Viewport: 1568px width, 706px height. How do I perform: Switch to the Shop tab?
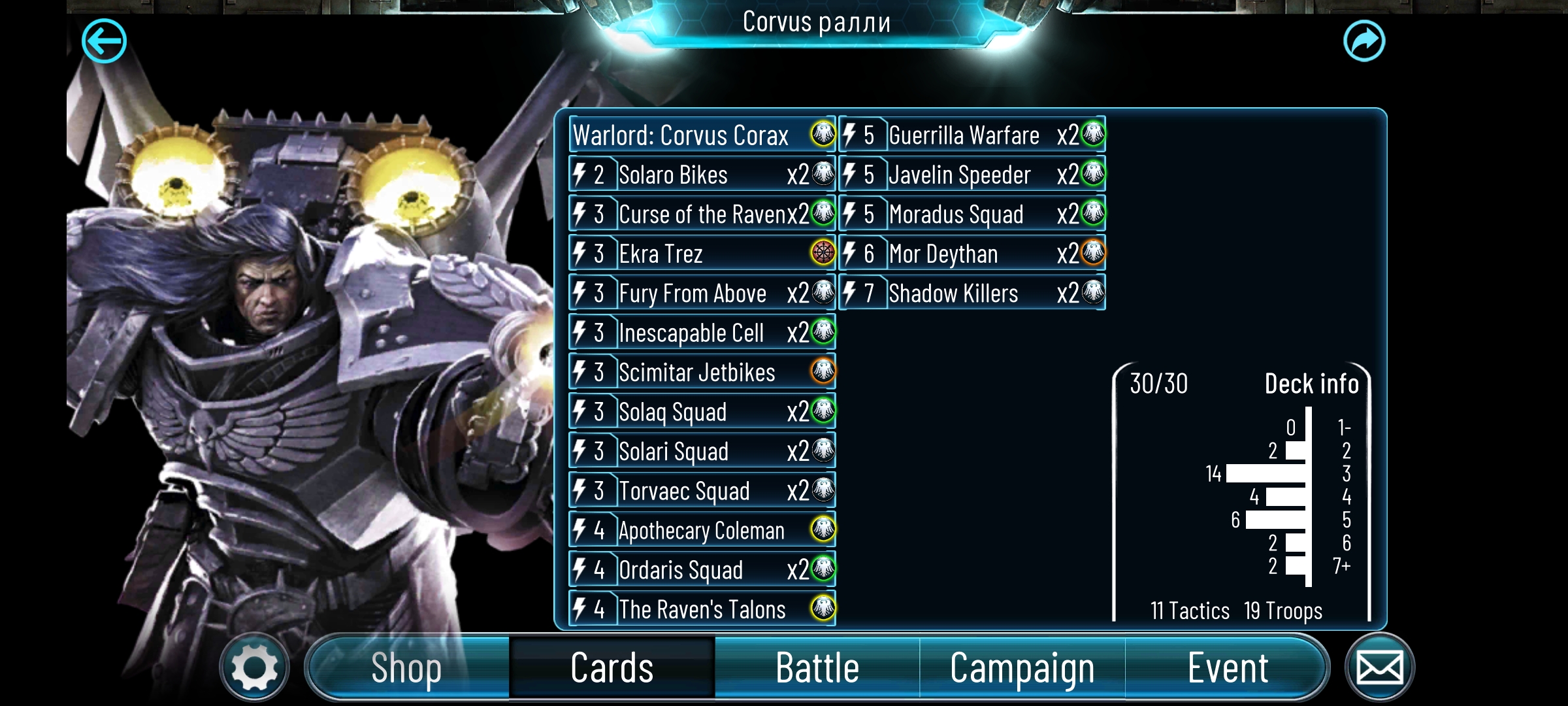coord(406,667)
